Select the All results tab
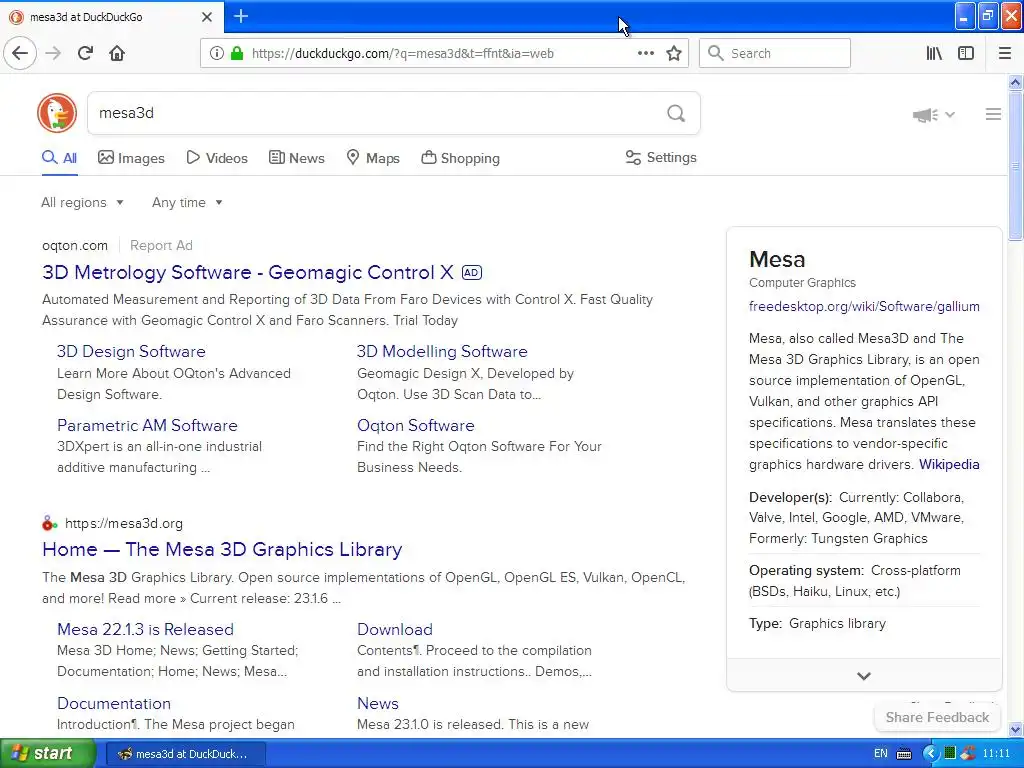Screen dimensions: 1024x768 click(x=59, y=158)
